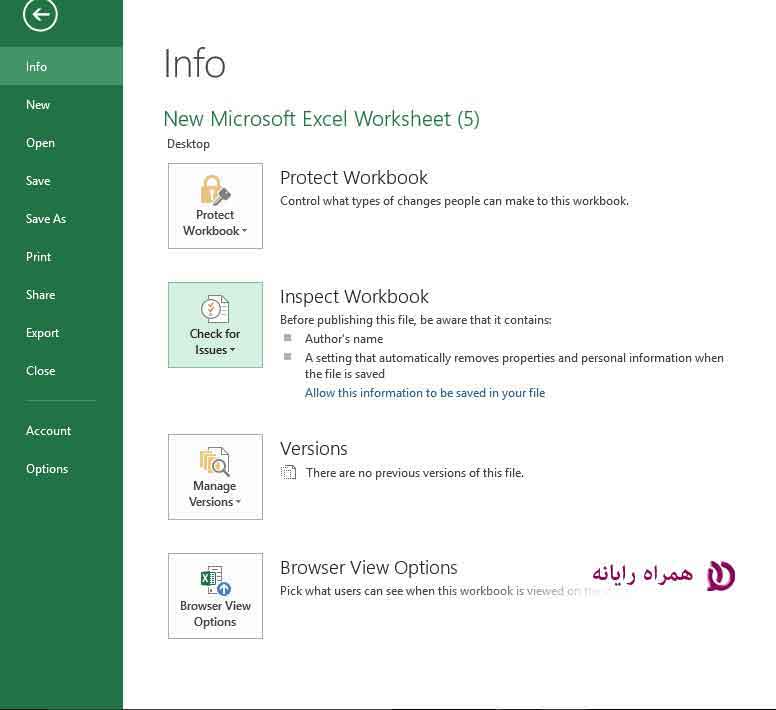The width and height of the screenshot is (776, 710).
Task: Click 'Before publishing this file' text
Action: pyautogui.click(x=416, y=320)
